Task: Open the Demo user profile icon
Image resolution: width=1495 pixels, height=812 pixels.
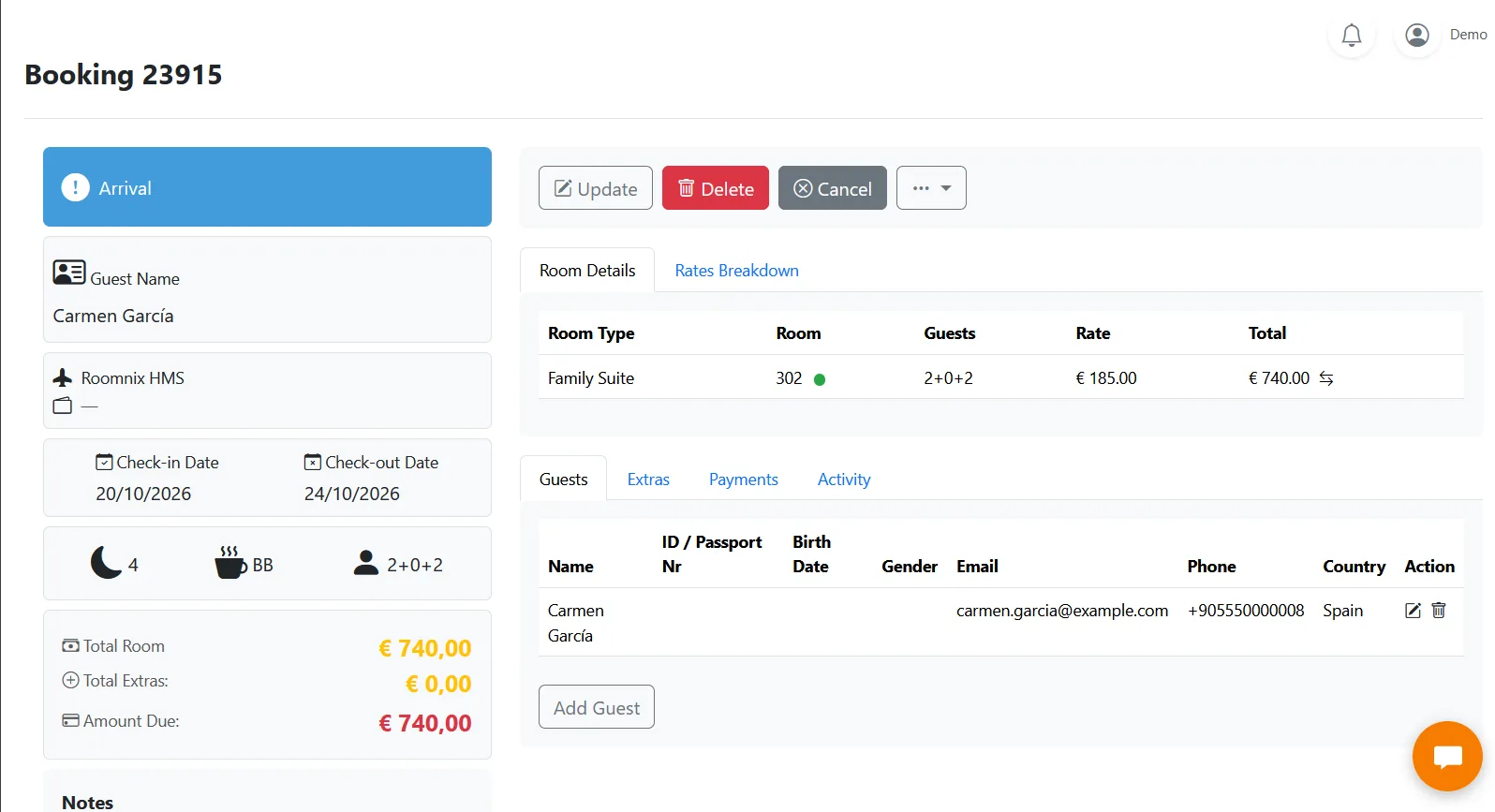Action: pyautogui.click(x=1417, y=36)
